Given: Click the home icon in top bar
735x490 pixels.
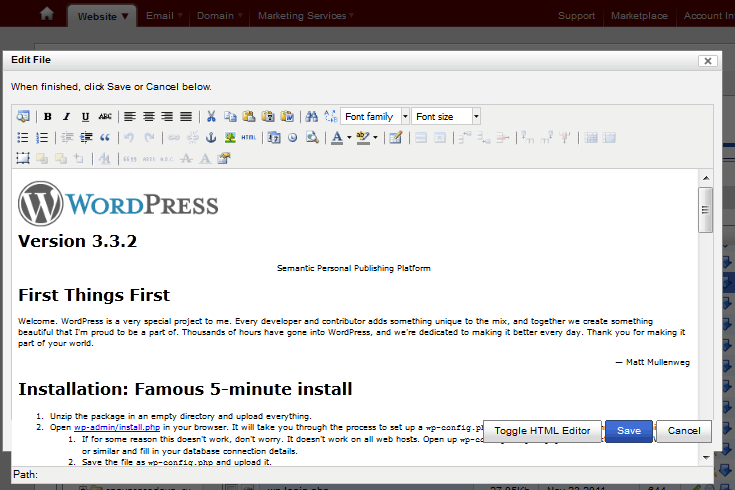Looking at the screenshot, I should coord(47,14).
